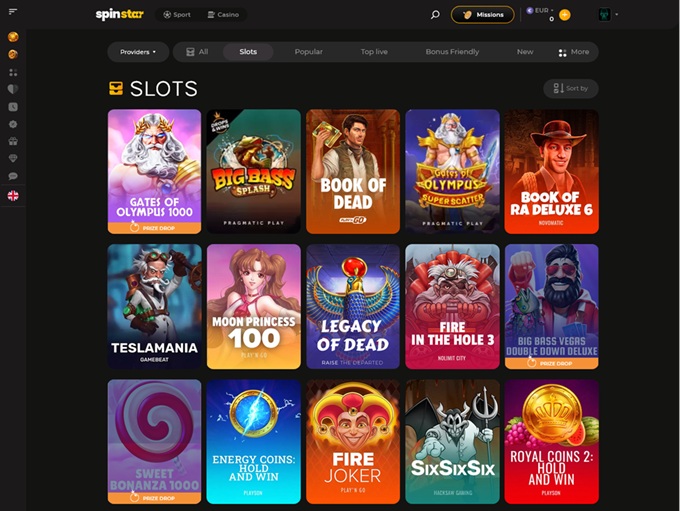Select the Top live tab
The width and height of the screenshot is (680, 511).
(374, 52)
